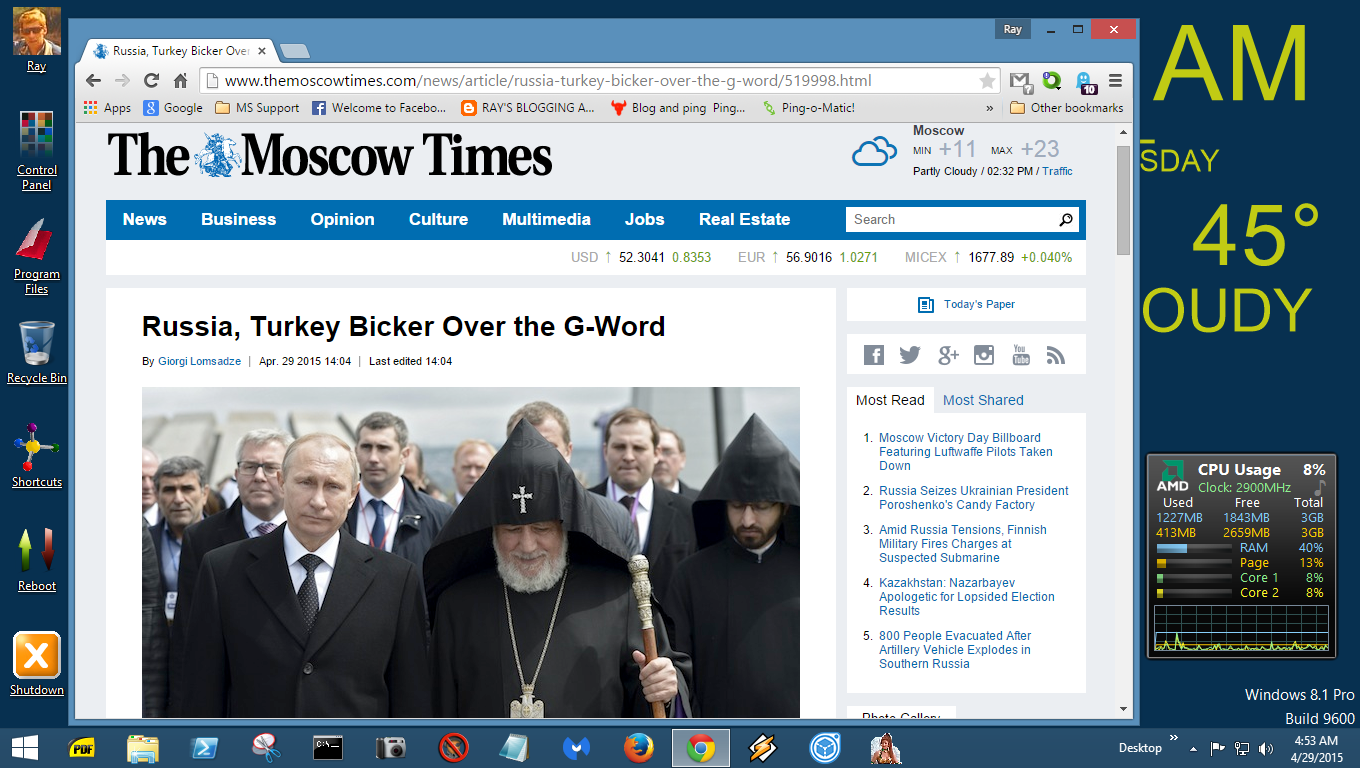Open the RSS feed icon

point(1056,355)
